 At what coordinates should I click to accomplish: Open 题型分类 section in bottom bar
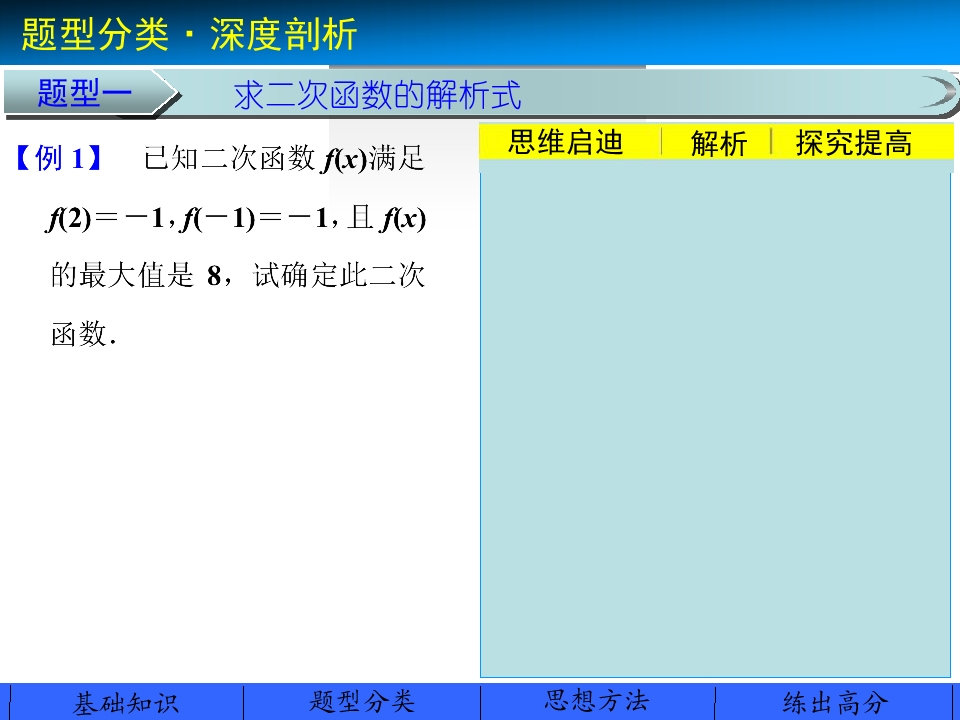tap(362, 703)
